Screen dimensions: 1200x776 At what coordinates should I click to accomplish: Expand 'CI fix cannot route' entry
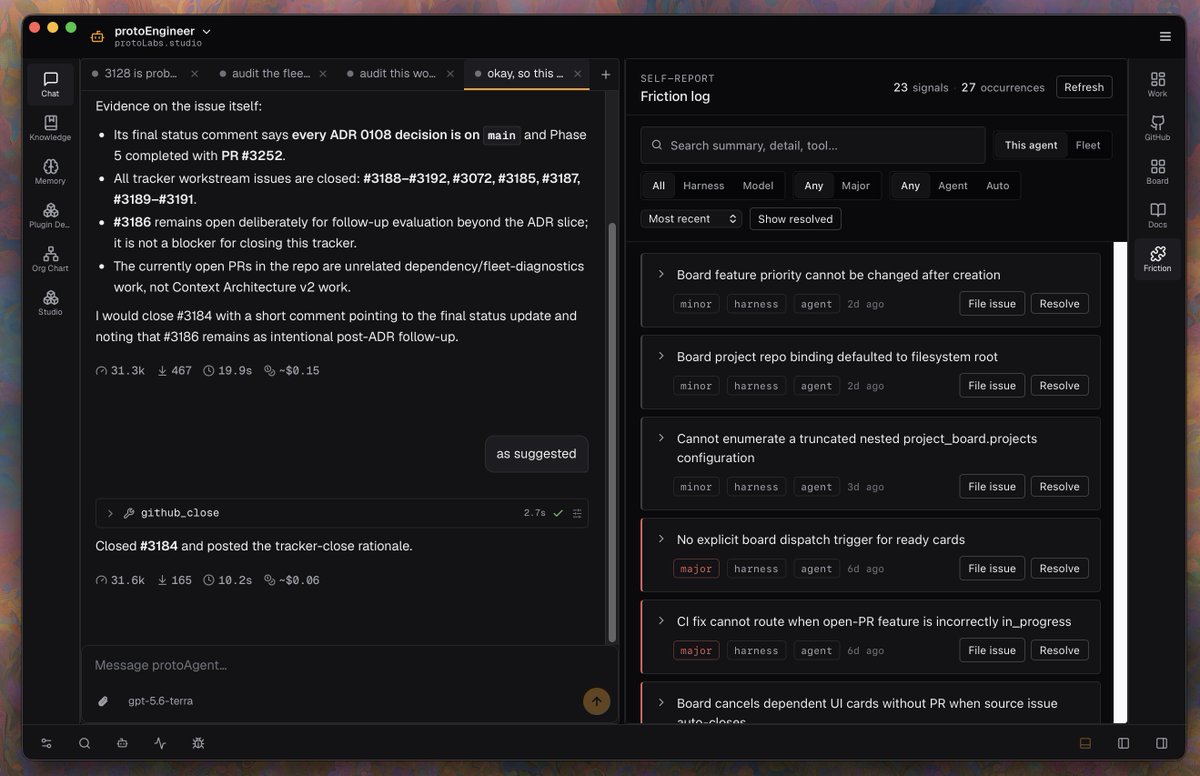point(661,620)
